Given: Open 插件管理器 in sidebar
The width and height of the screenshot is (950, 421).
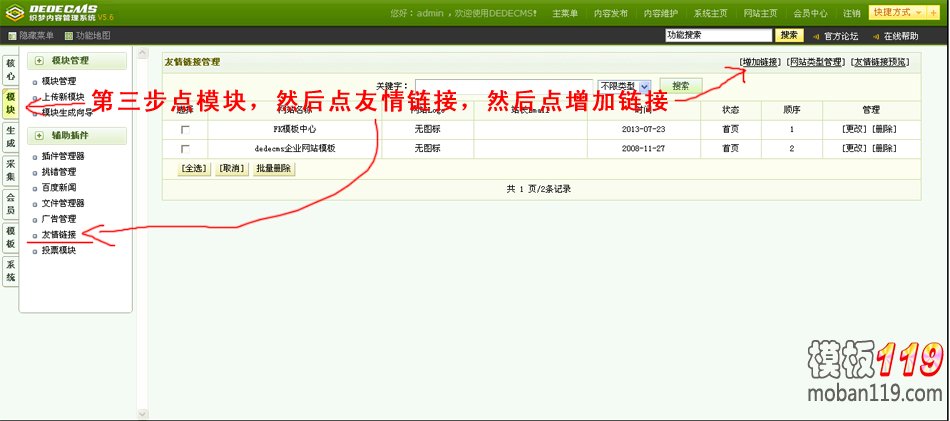Looking at the screenshot, I should 63,156.
